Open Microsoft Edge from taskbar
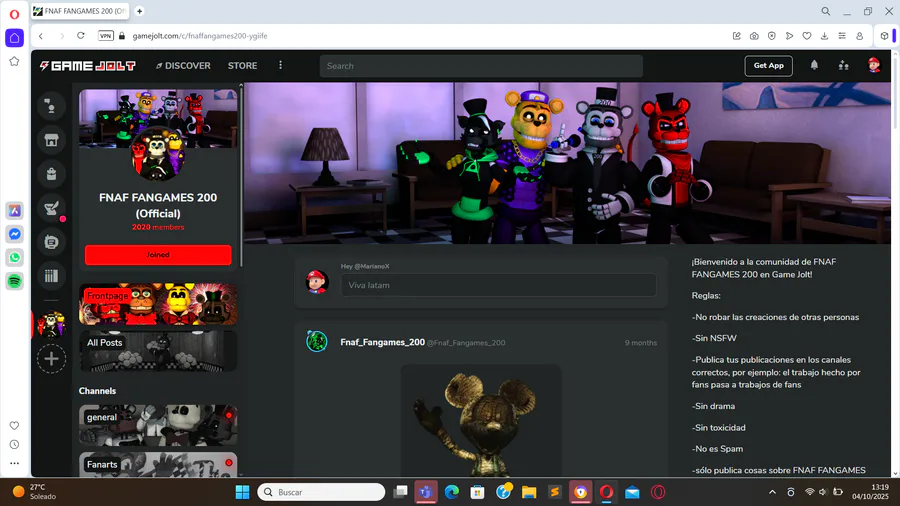 (452, 492)
